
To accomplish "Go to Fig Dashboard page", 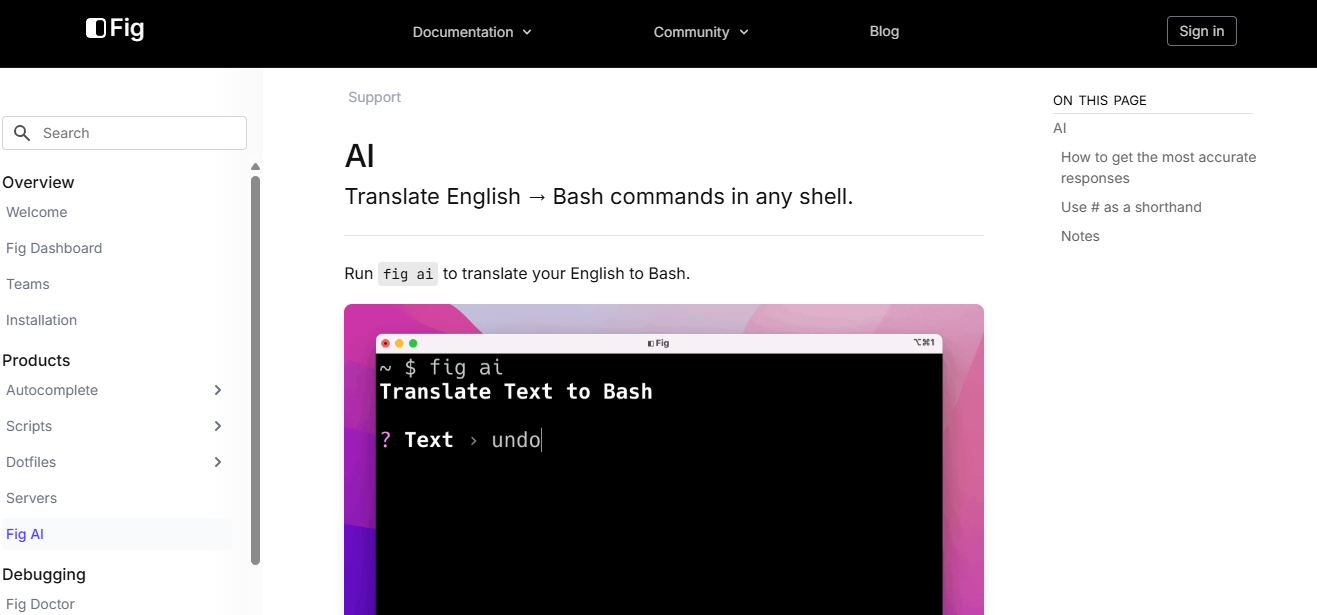I will pos(54,248).
